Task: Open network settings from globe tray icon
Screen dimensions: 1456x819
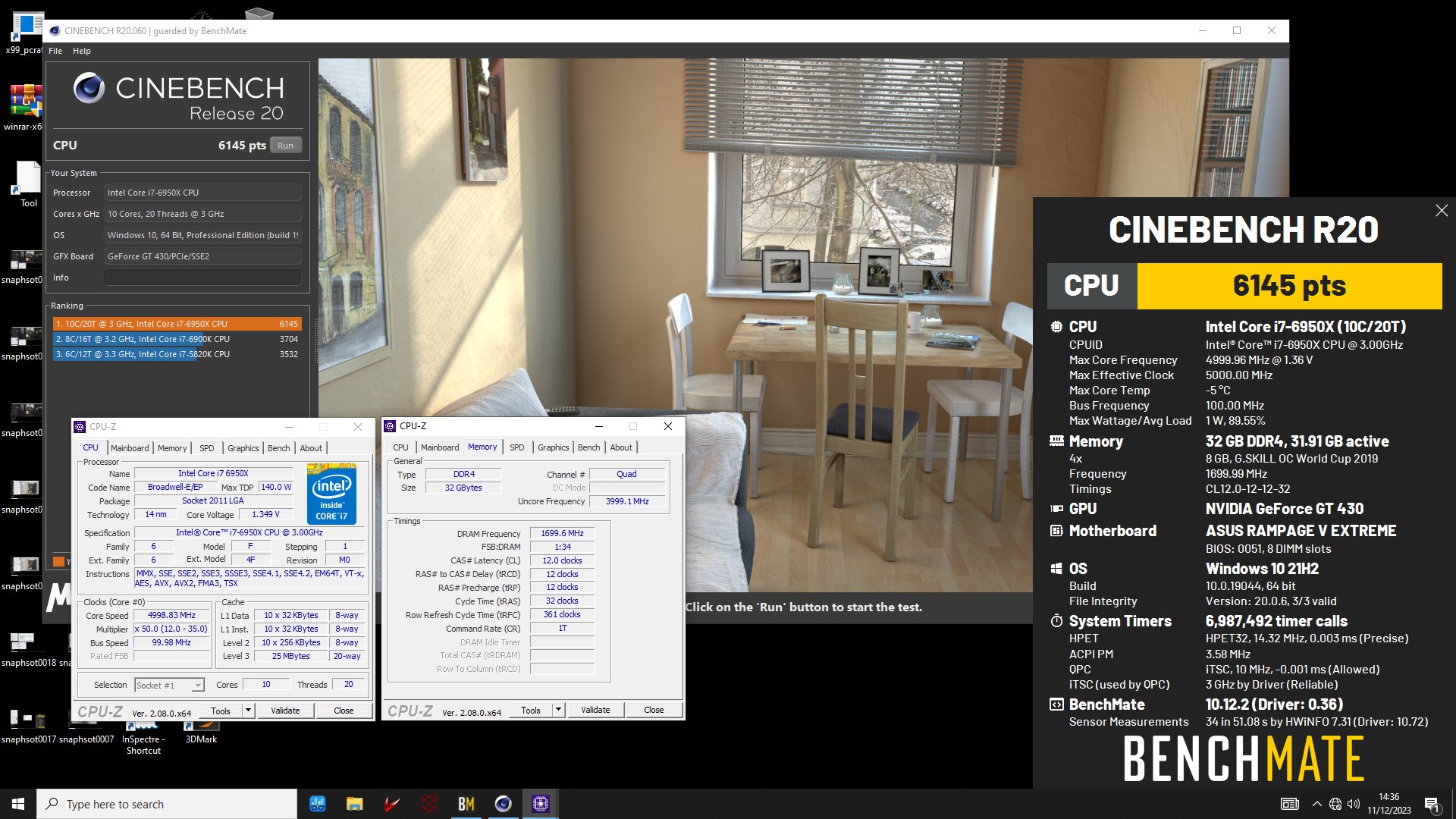Action: pos(1335,804)
